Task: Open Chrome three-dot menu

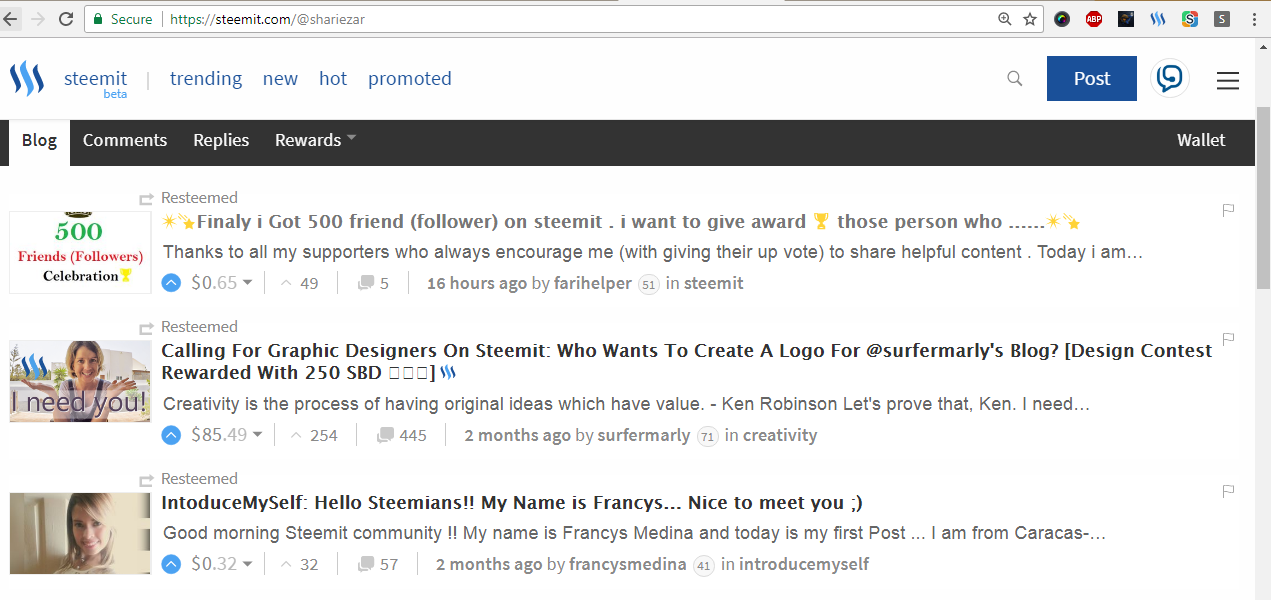Action: pos(1254,19)
